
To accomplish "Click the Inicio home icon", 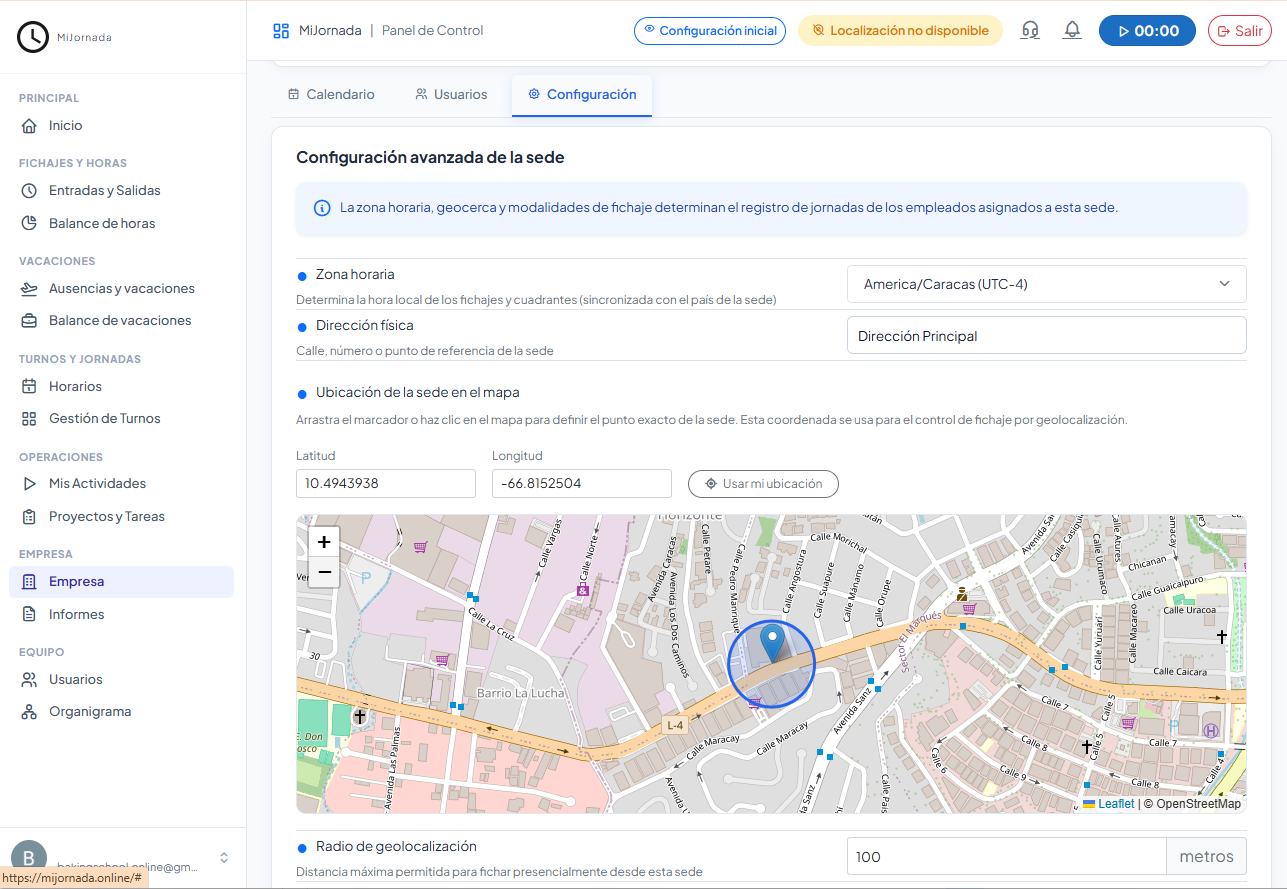I will pyautogui.click(x=29, y=126).
